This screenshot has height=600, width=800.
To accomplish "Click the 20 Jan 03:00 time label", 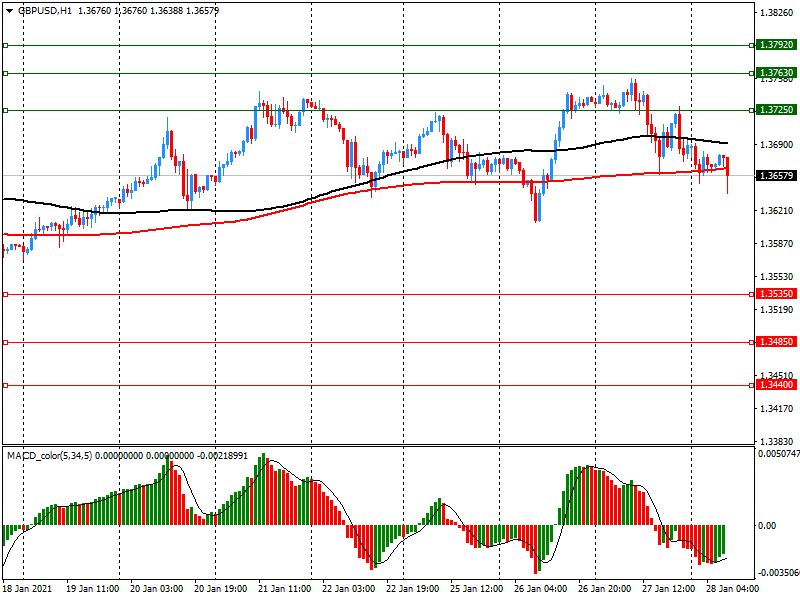I will 157,588.
